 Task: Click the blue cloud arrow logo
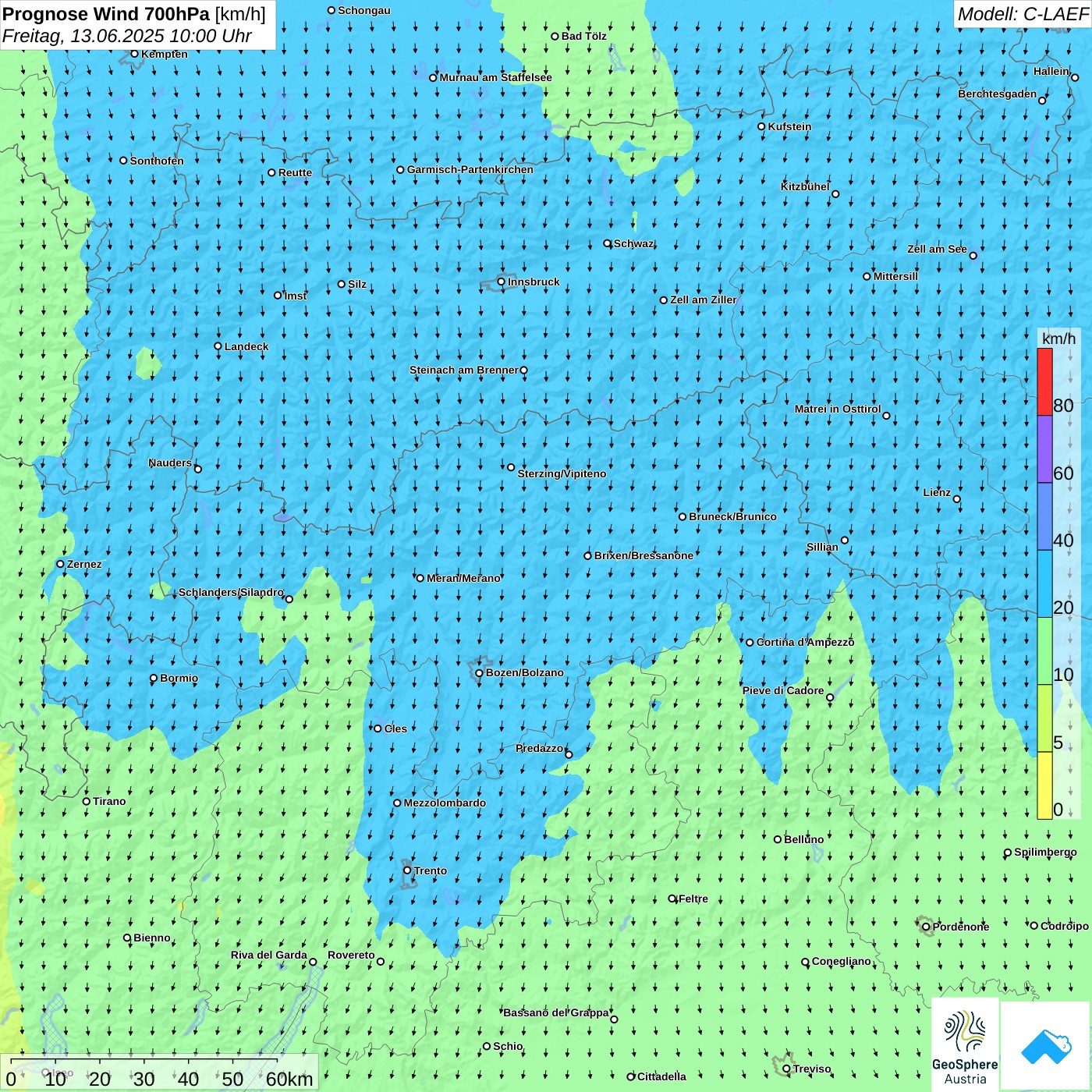click(1046, 1046)
